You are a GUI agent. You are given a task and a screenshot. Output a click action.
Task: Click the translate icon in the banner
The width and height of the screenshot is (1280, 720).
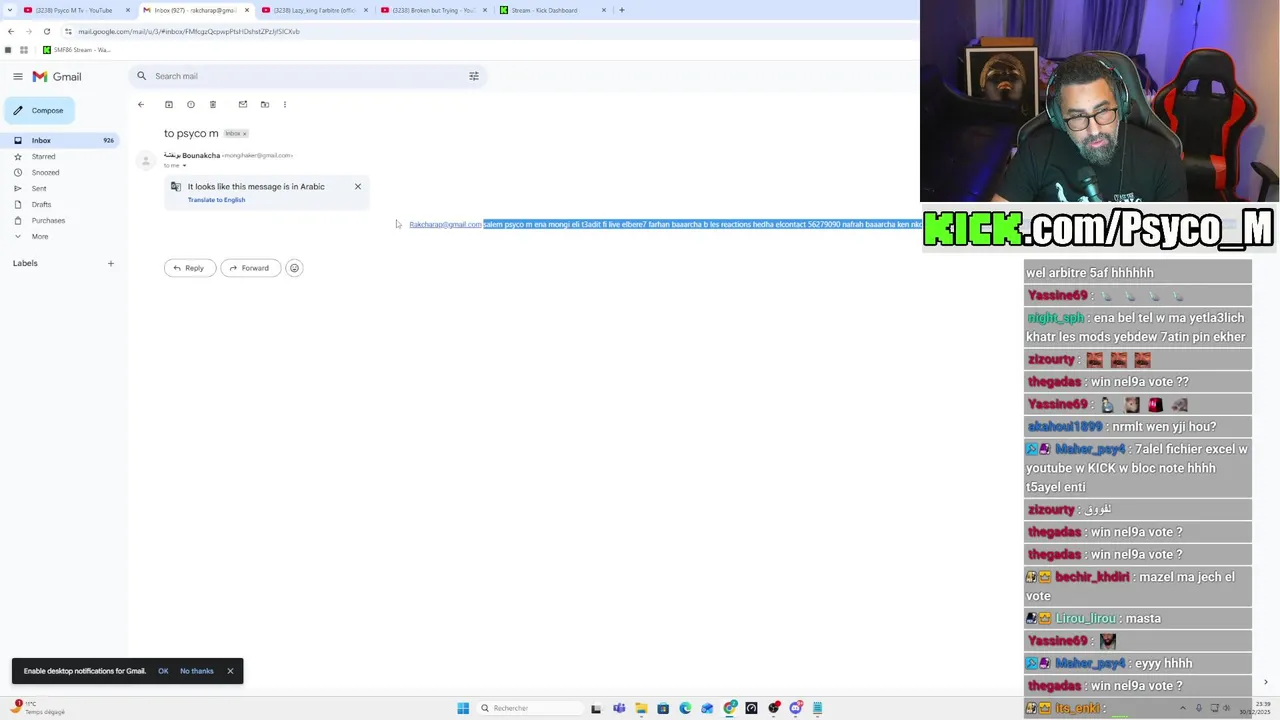176,187
